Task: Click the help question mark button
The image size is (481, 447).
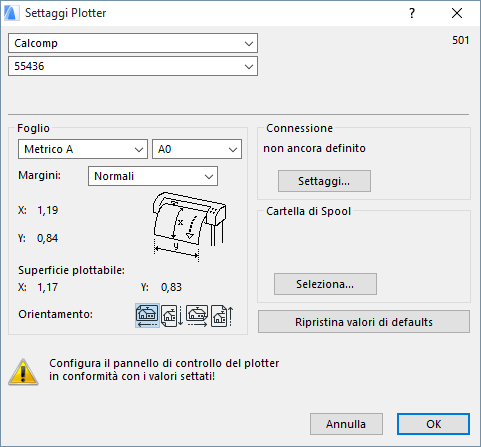Action: [x=412, y=13]
